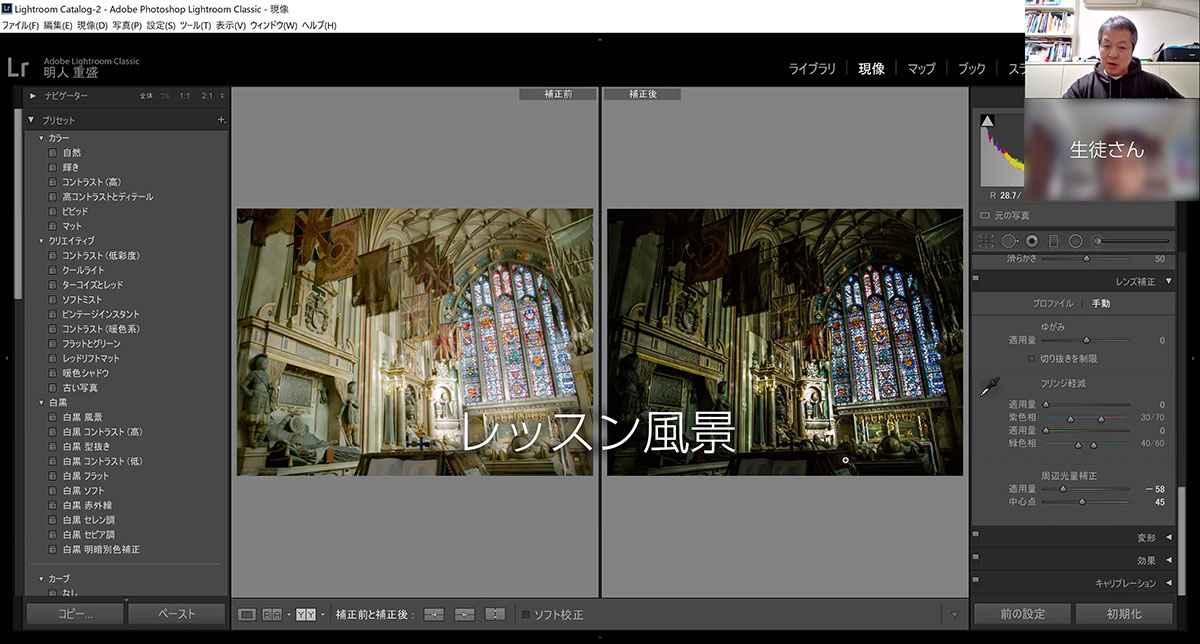
Task: Pick the fringe color eyedropper tool
Action: 990,387
